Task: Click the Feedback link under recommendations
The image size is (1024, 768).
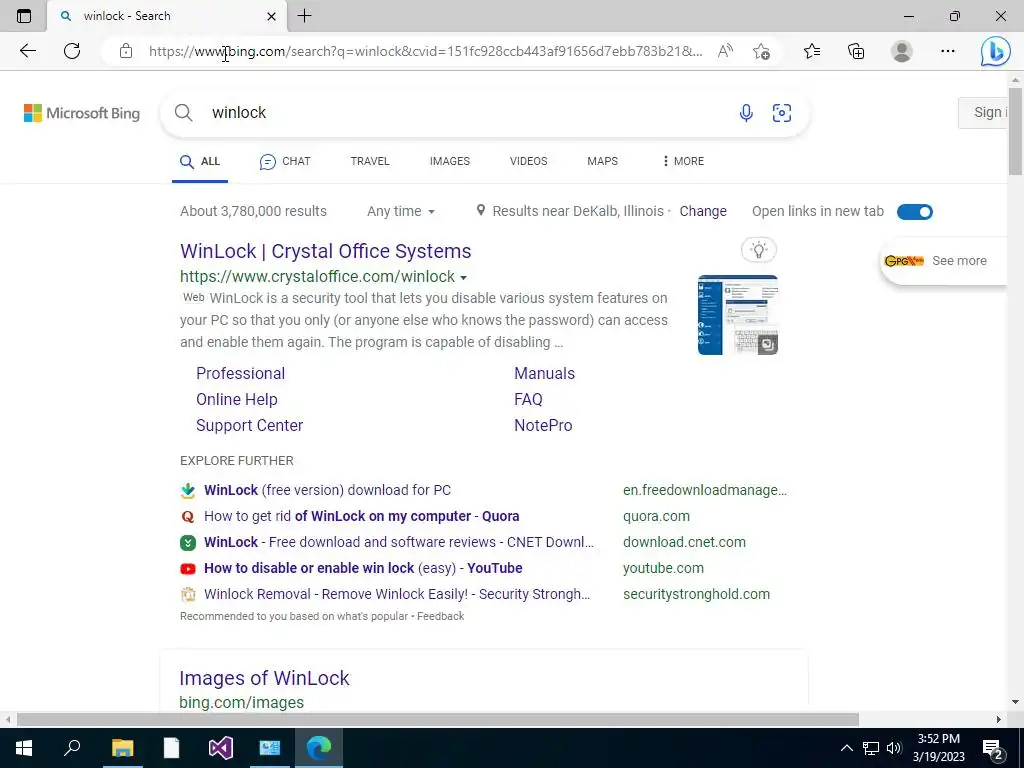Action: [x=440, y=616]
